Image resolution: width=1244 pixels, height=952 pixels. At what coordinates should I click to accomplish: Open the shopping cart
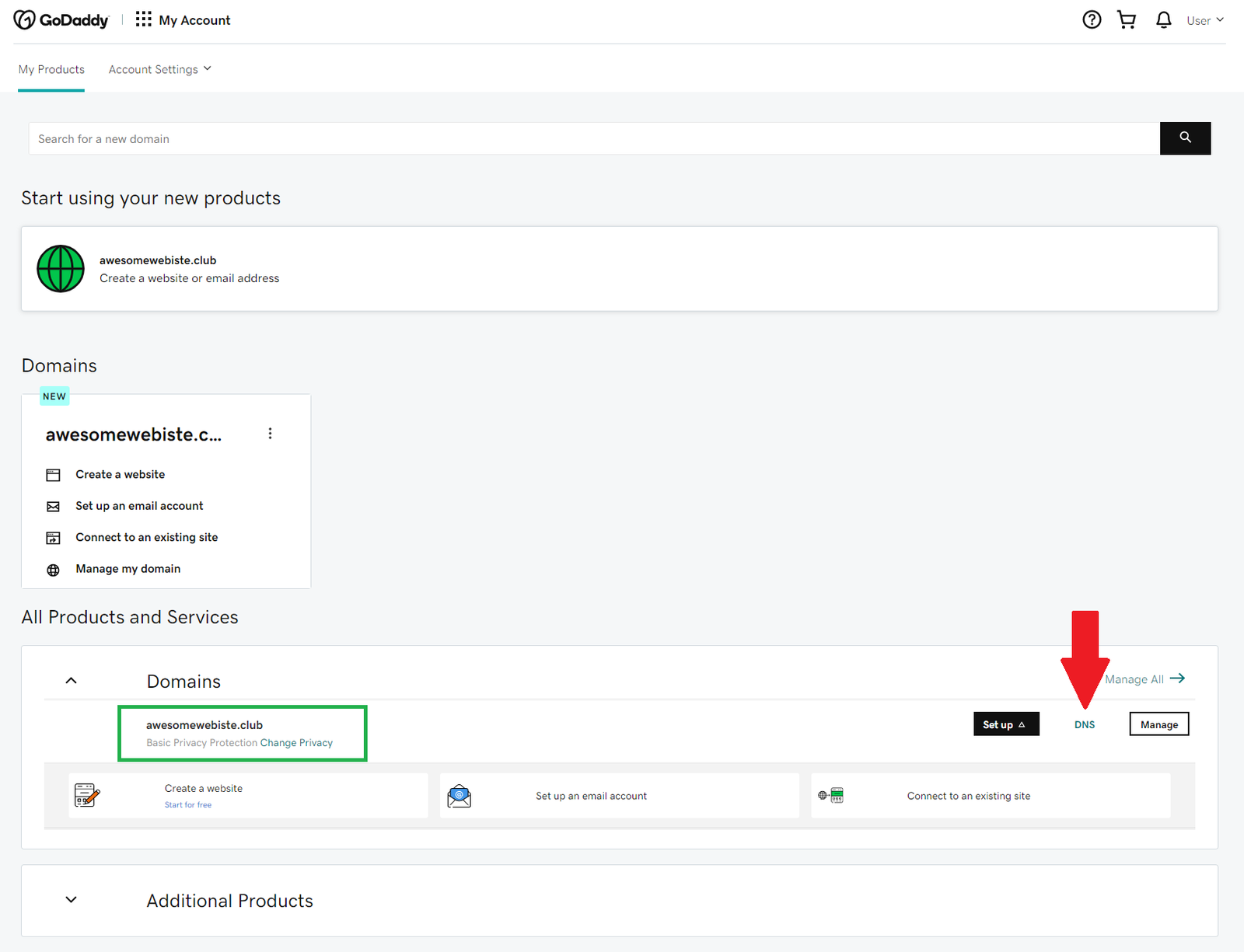coord(1127,20)
